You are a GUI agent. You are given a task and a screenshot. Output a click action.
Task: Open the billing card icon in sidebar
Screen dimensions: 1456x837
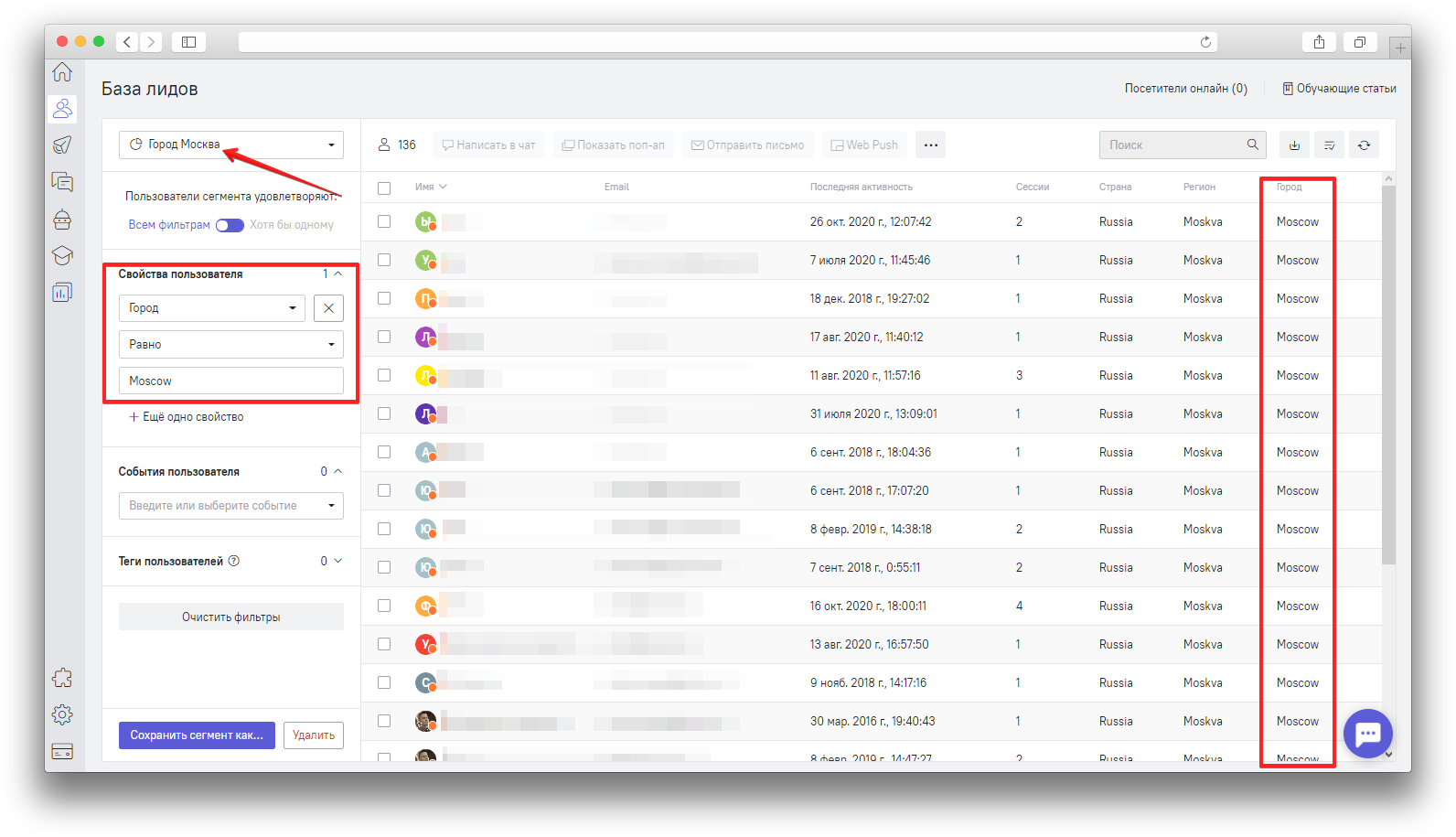[62, 751]
